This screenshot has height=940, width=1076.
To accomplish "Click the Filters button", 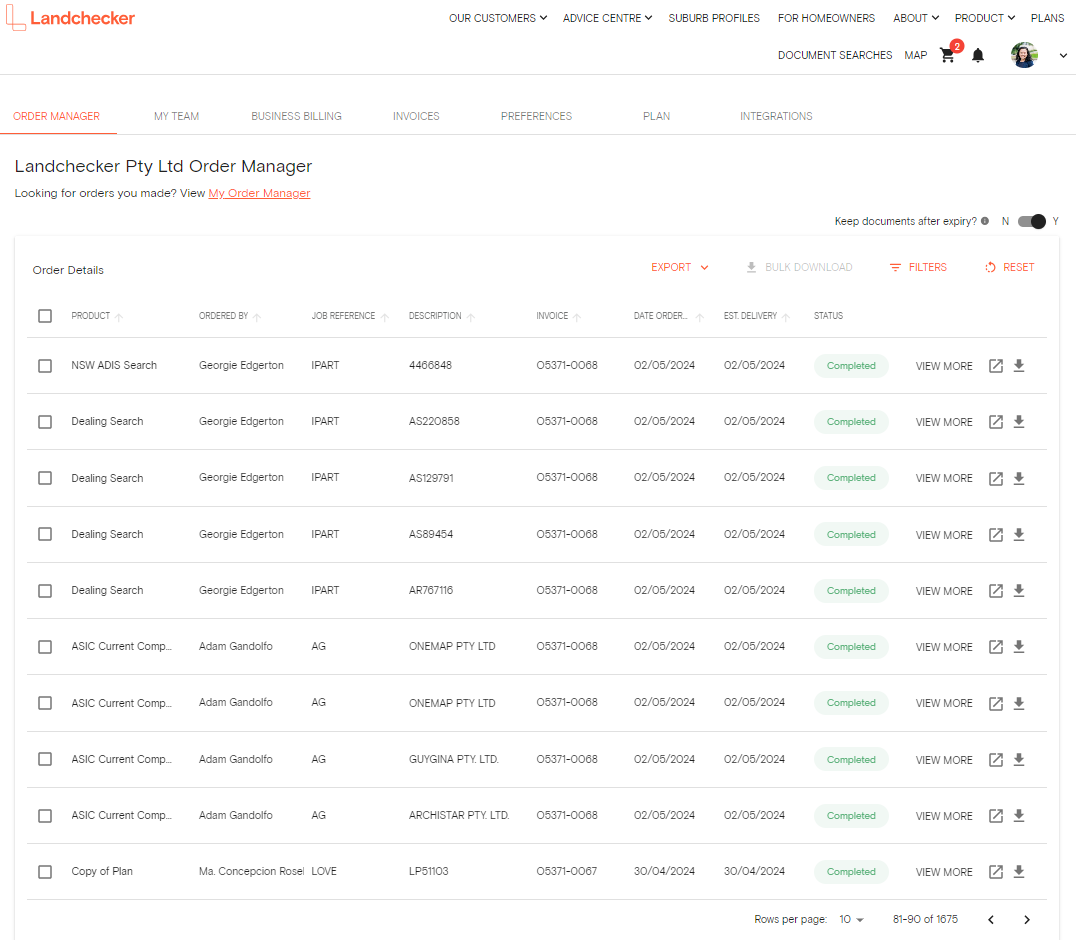I will coord(918,268).
